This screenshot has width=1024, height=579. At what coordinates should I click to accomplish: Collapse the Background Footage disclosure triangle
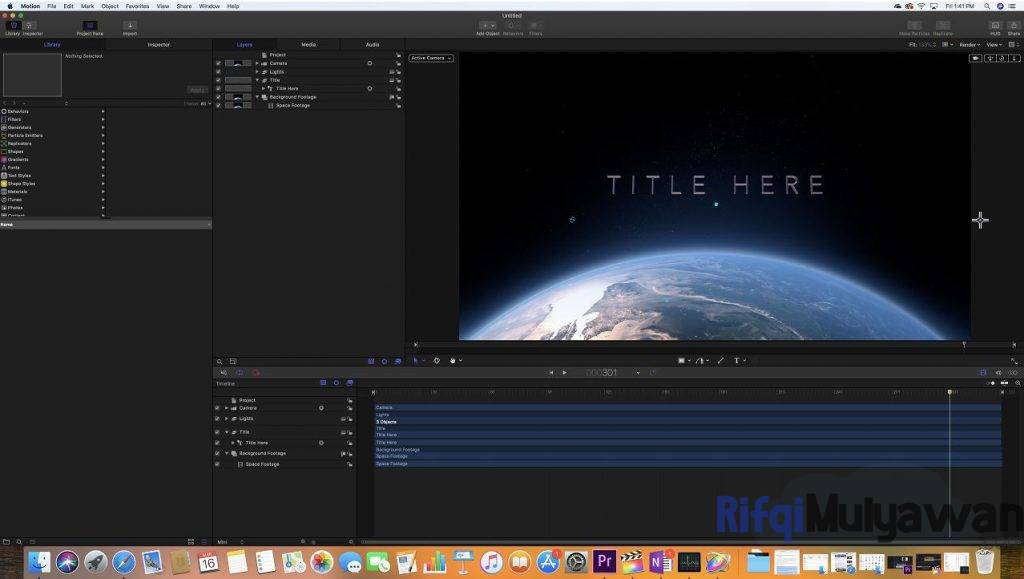click(x=258, y=97)
